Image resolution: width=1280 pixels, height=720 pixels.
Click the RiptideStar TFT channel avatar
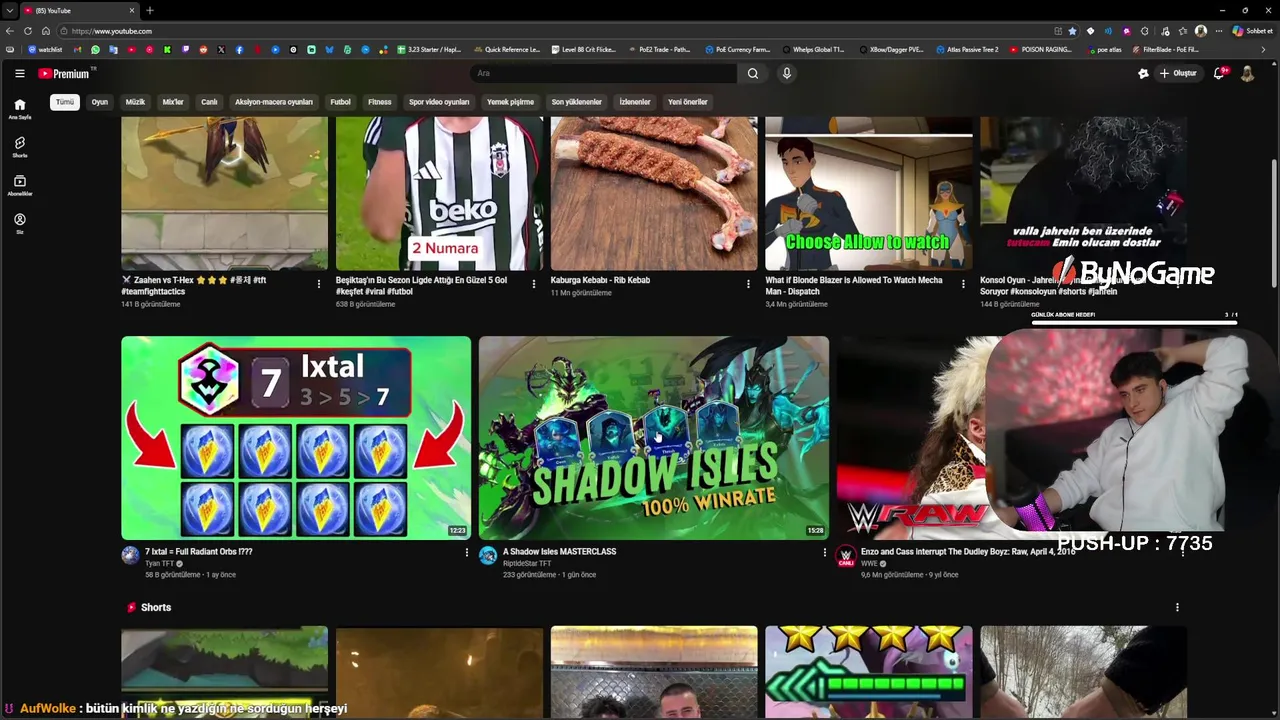click(x=488, y=556)
